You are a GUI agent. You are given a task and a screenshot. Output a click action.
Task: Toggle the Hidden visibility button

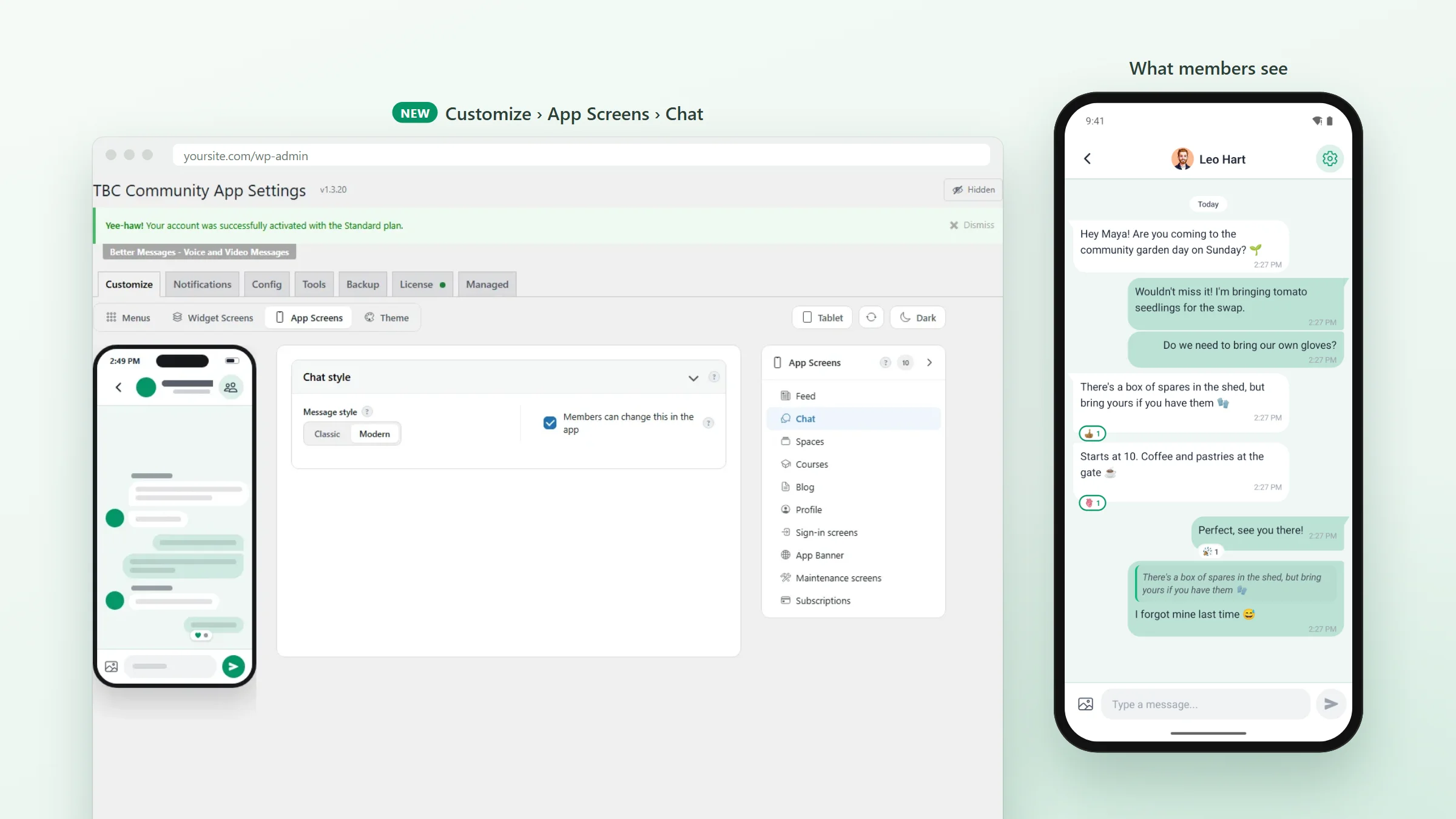click(x=973, y=190)
